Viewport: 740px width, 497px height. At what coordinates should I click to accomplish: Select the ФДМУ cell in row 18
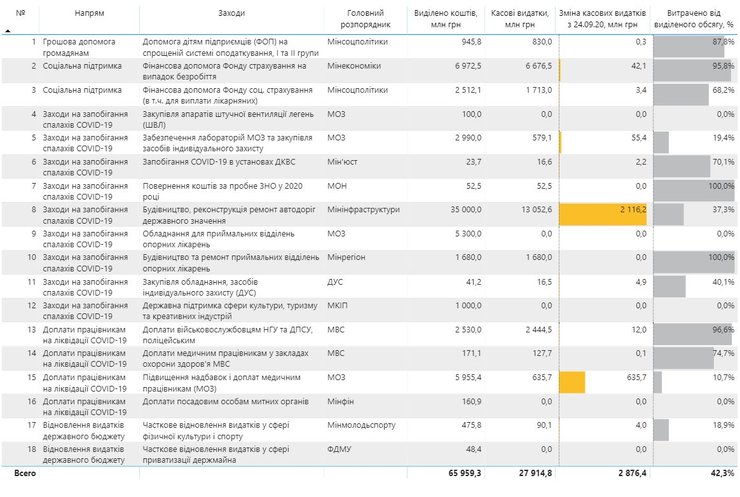point(341,448)
